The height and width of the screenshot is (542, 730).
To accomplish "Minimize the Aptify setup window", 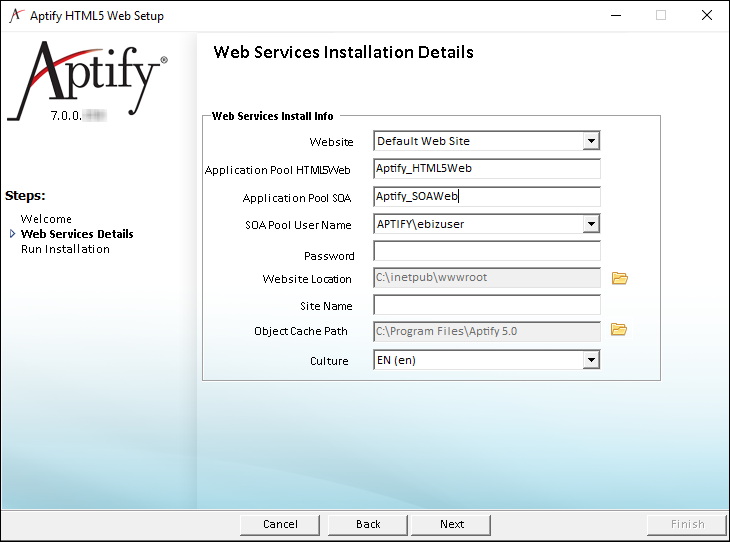I will [x=616, y=15].
